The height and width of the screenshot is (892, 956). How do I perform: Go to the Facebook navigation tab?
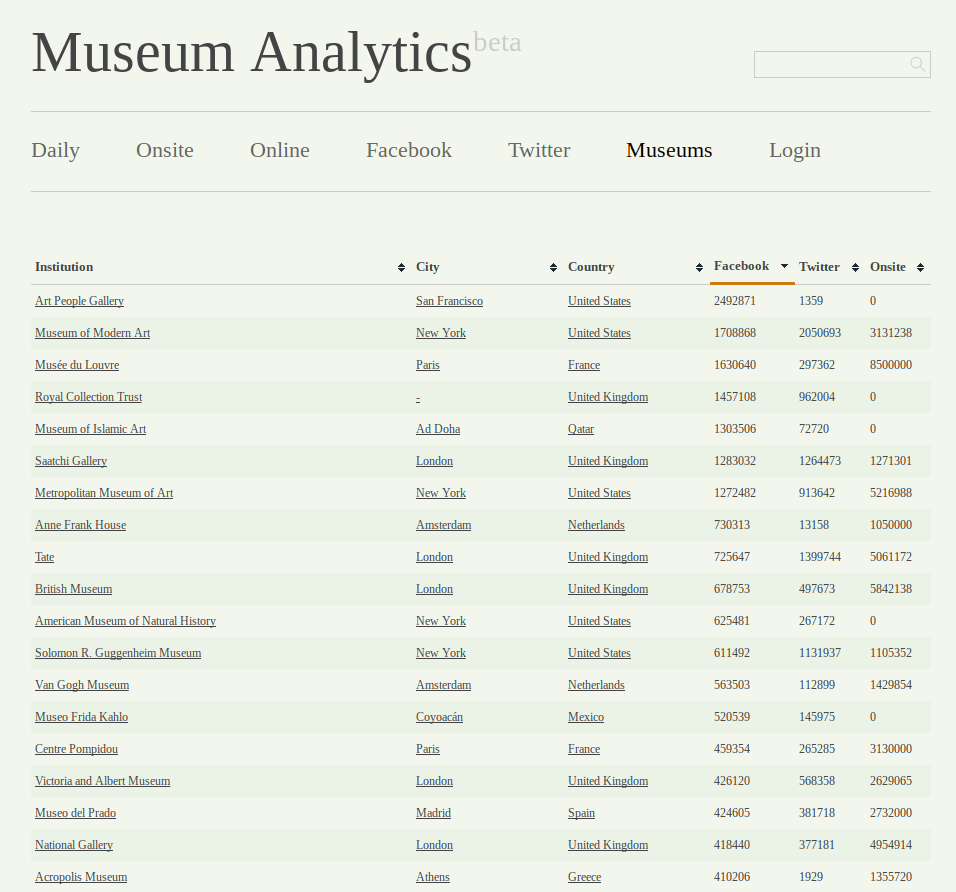(409, 150)
